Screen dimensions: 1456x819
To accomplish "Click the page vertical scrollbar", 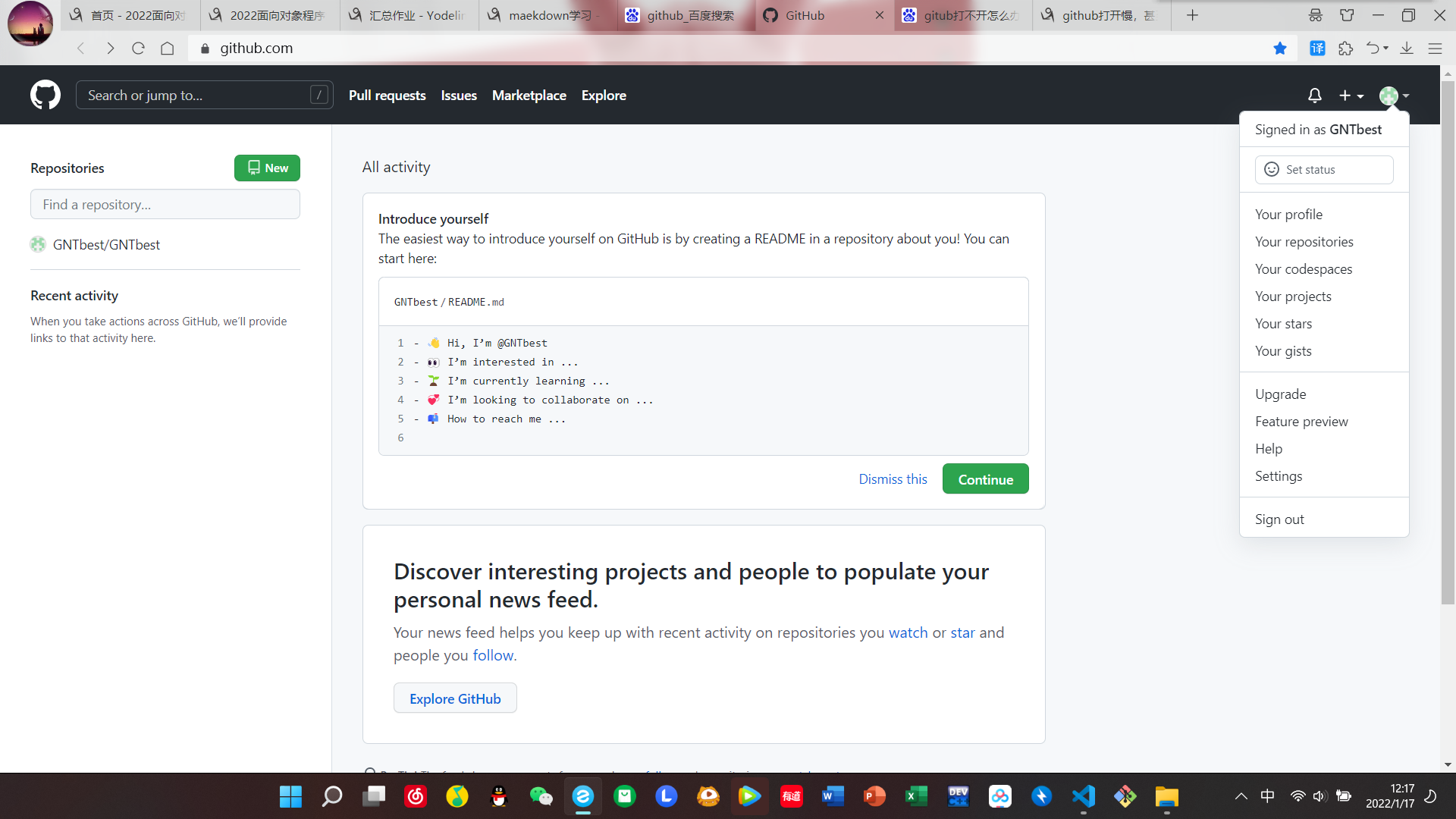I will (1448, 341).
